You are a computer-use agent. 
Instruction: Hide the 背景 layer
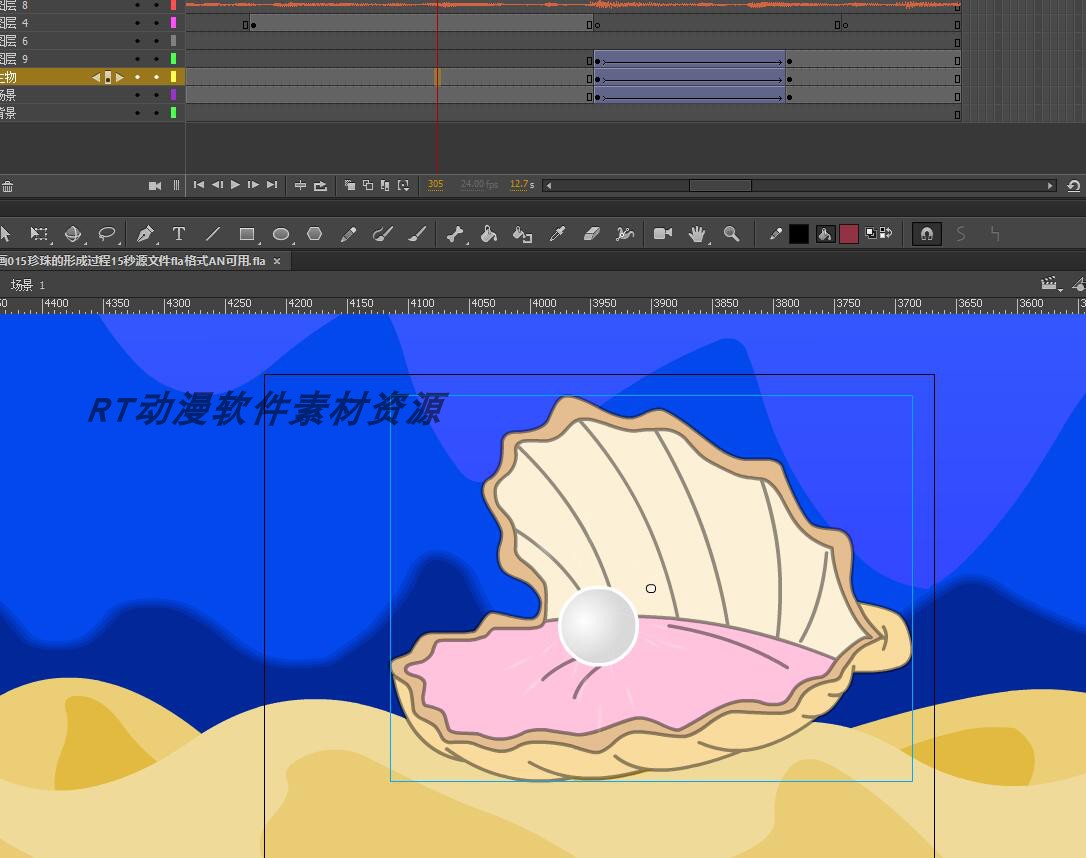click(137, 112)
